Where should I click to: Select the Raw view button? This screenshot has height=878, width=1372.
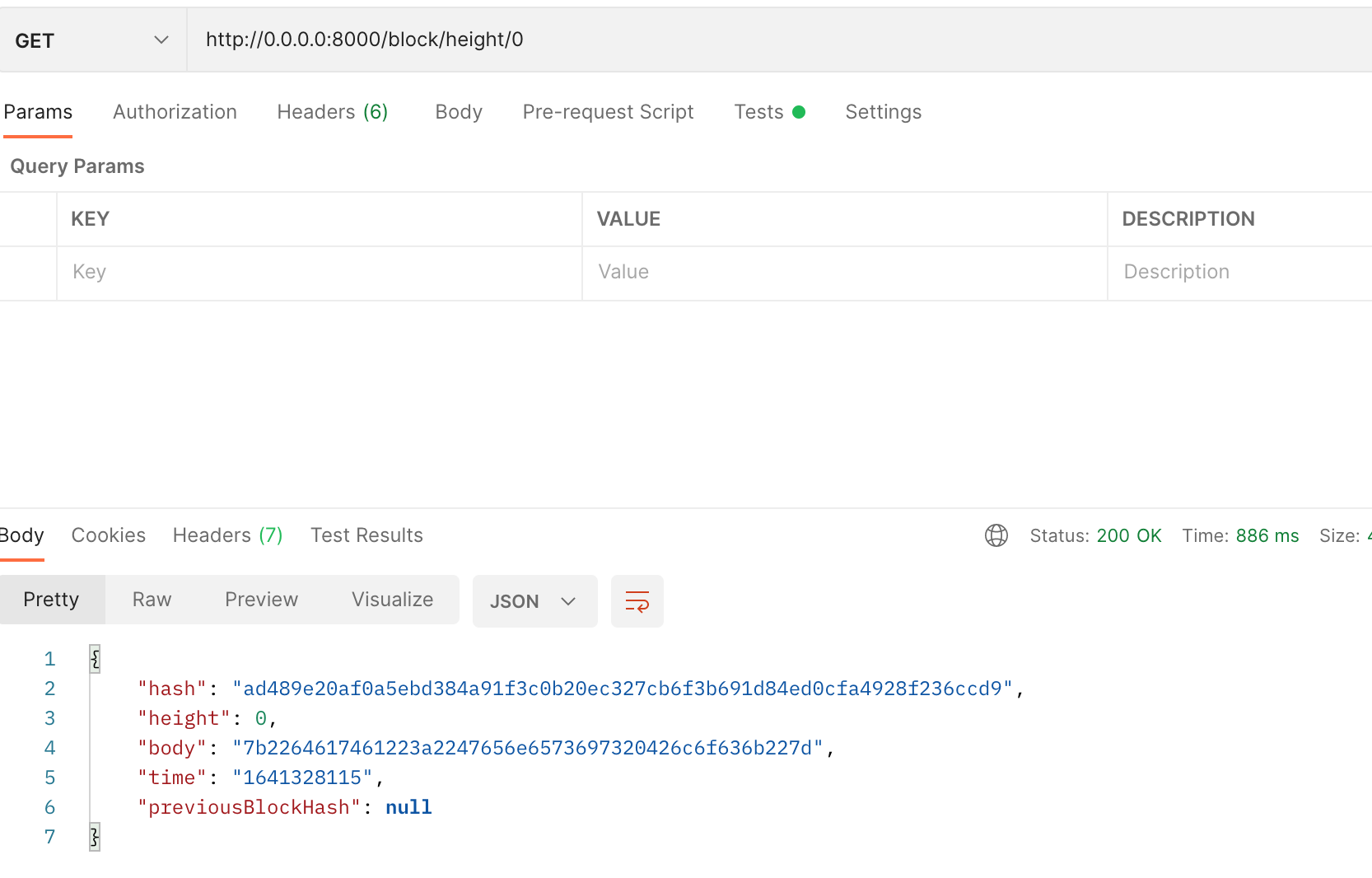152,600
